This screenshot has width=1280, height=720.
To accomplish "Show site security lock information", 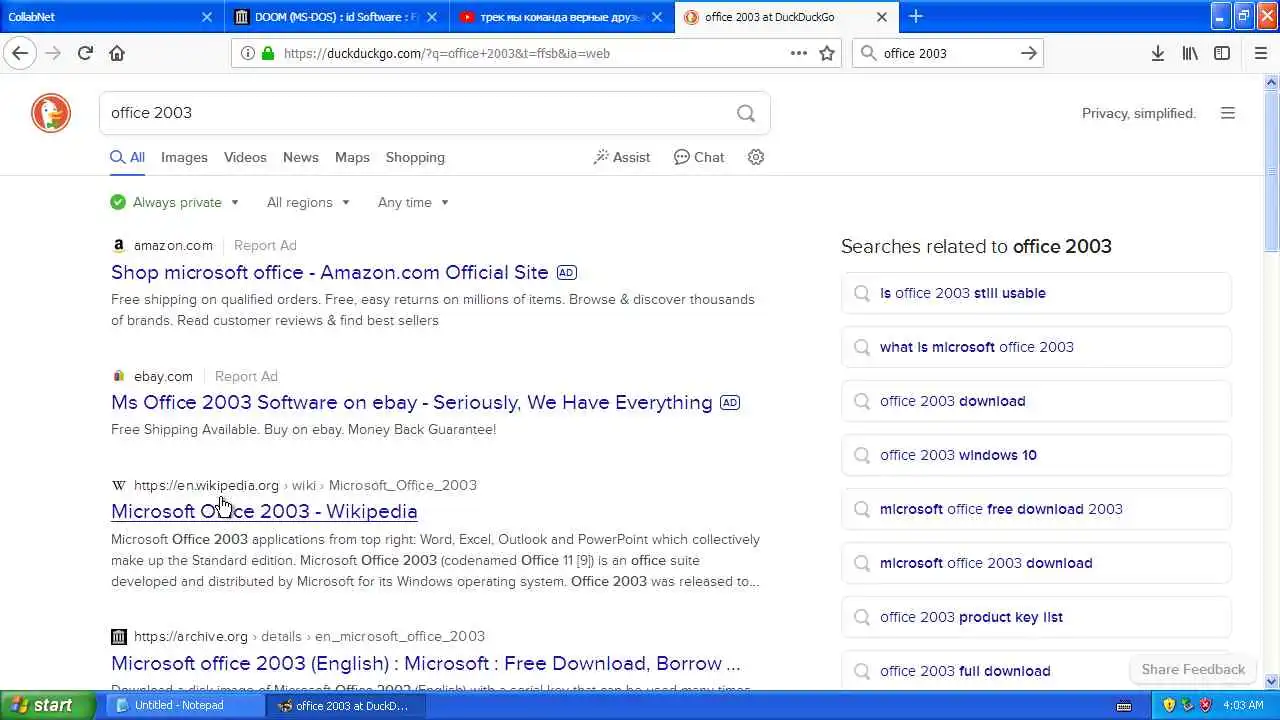I will pos(268,53).
